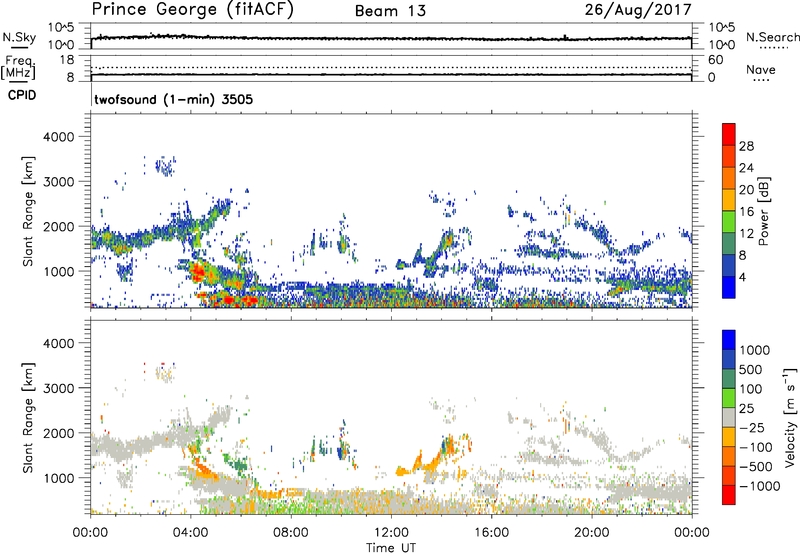Click the 12:00 time axis label

391,533
